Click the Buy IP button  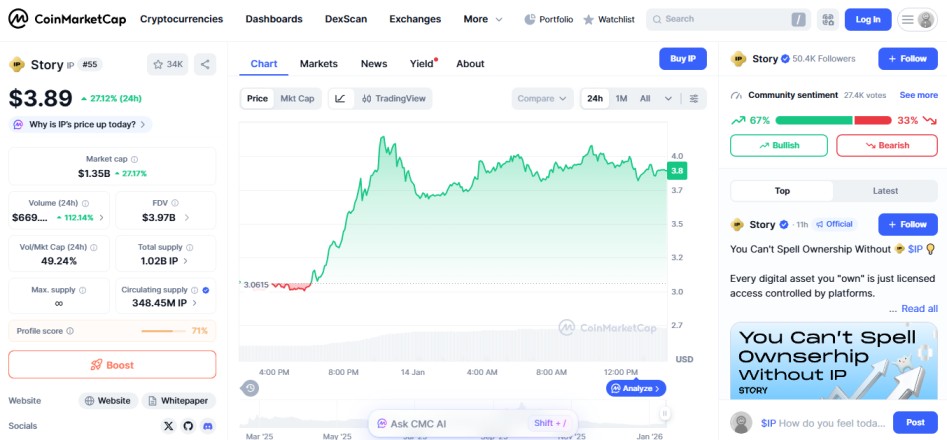[x=682, y=59]
